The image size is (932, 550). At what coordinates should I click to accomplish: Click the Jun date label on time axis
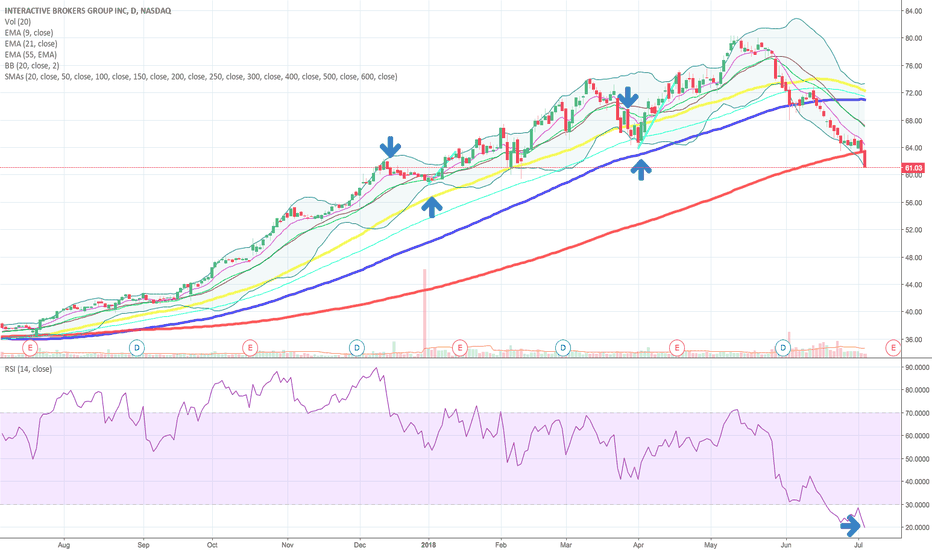(x=786, y=545)
